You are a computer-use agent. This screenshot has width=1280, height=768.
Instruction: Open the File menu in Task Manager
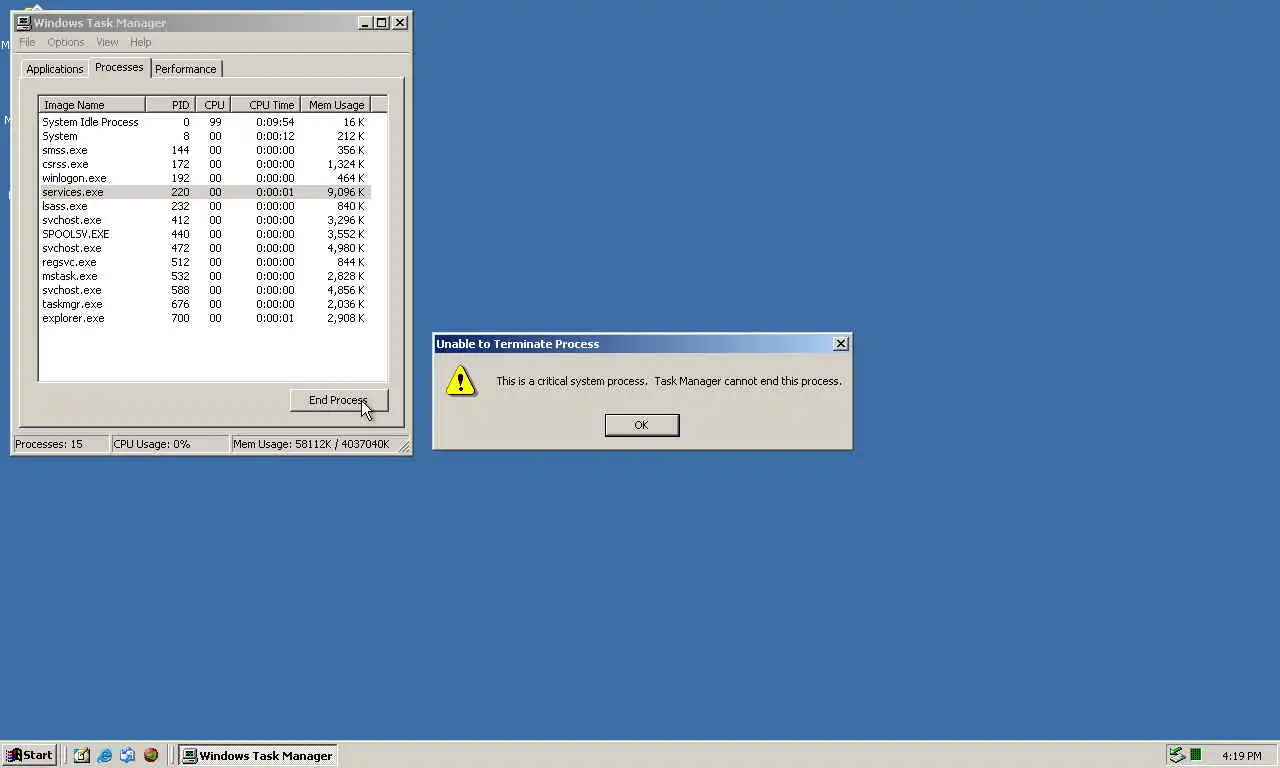pos(27,42)
